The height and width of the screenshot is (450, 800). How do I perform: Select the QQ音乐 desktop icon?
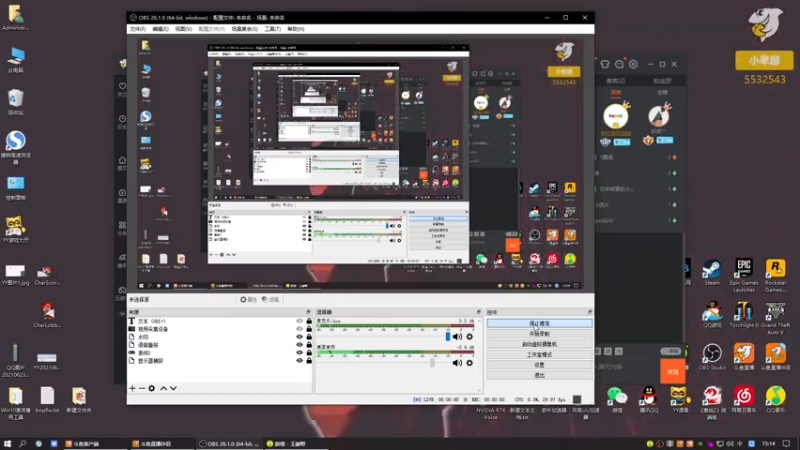click(776, 399)
